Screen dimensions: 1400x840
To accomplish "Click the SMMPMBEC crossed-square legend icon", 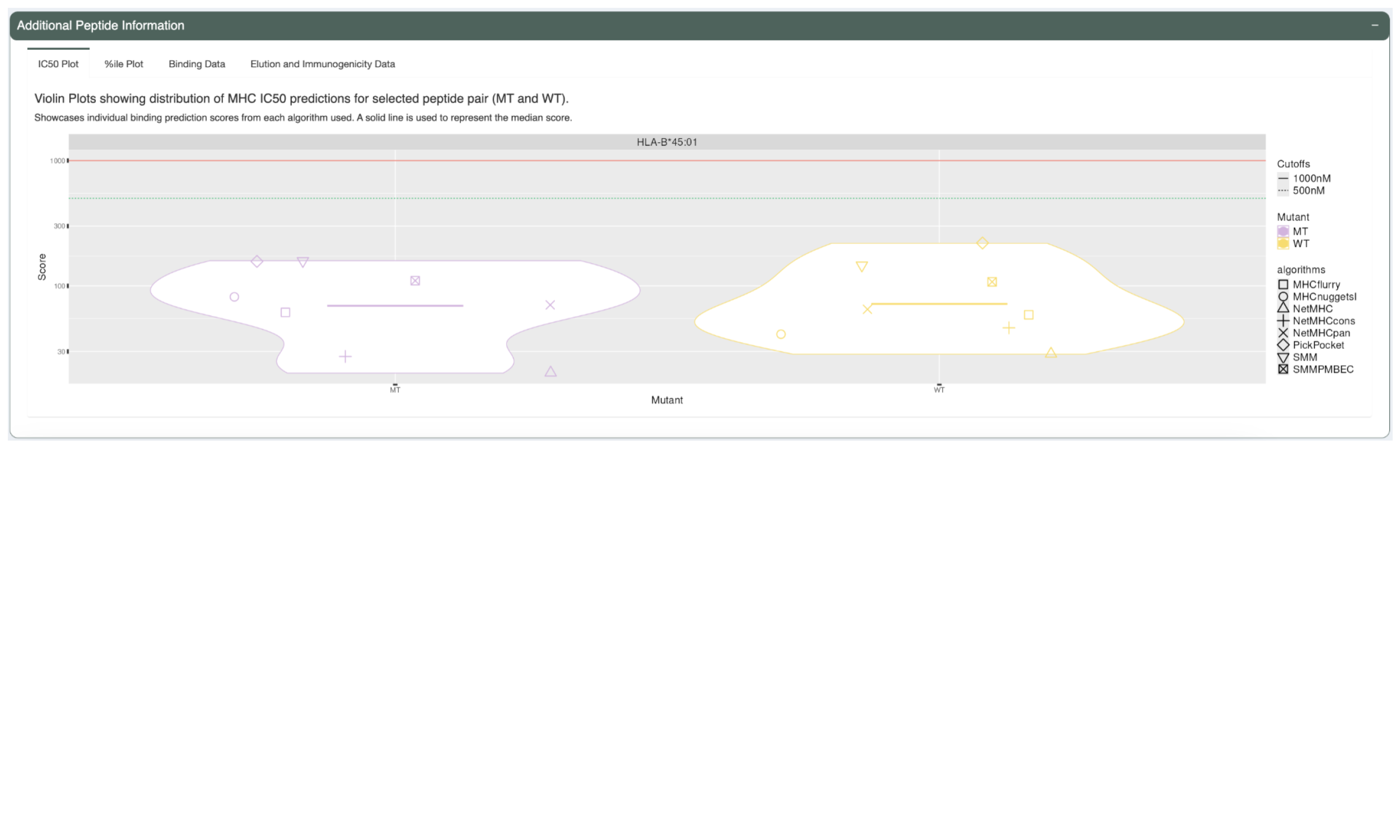I will point(1285,369).
